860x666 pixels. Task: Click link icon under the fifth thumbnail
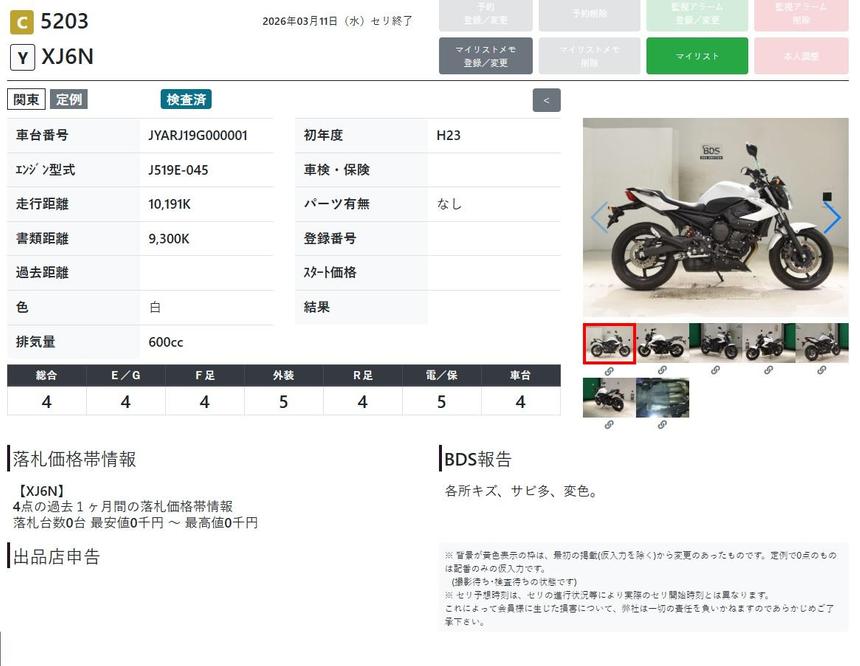click(x=821, y=370)
